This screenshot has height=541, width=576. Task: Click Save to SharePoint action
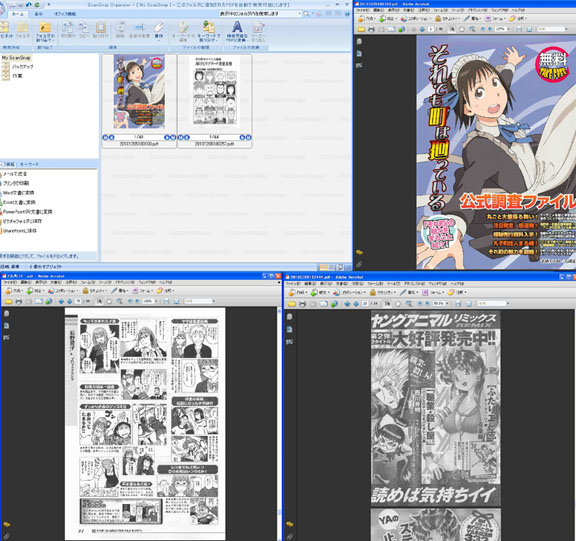click(19, 231)
